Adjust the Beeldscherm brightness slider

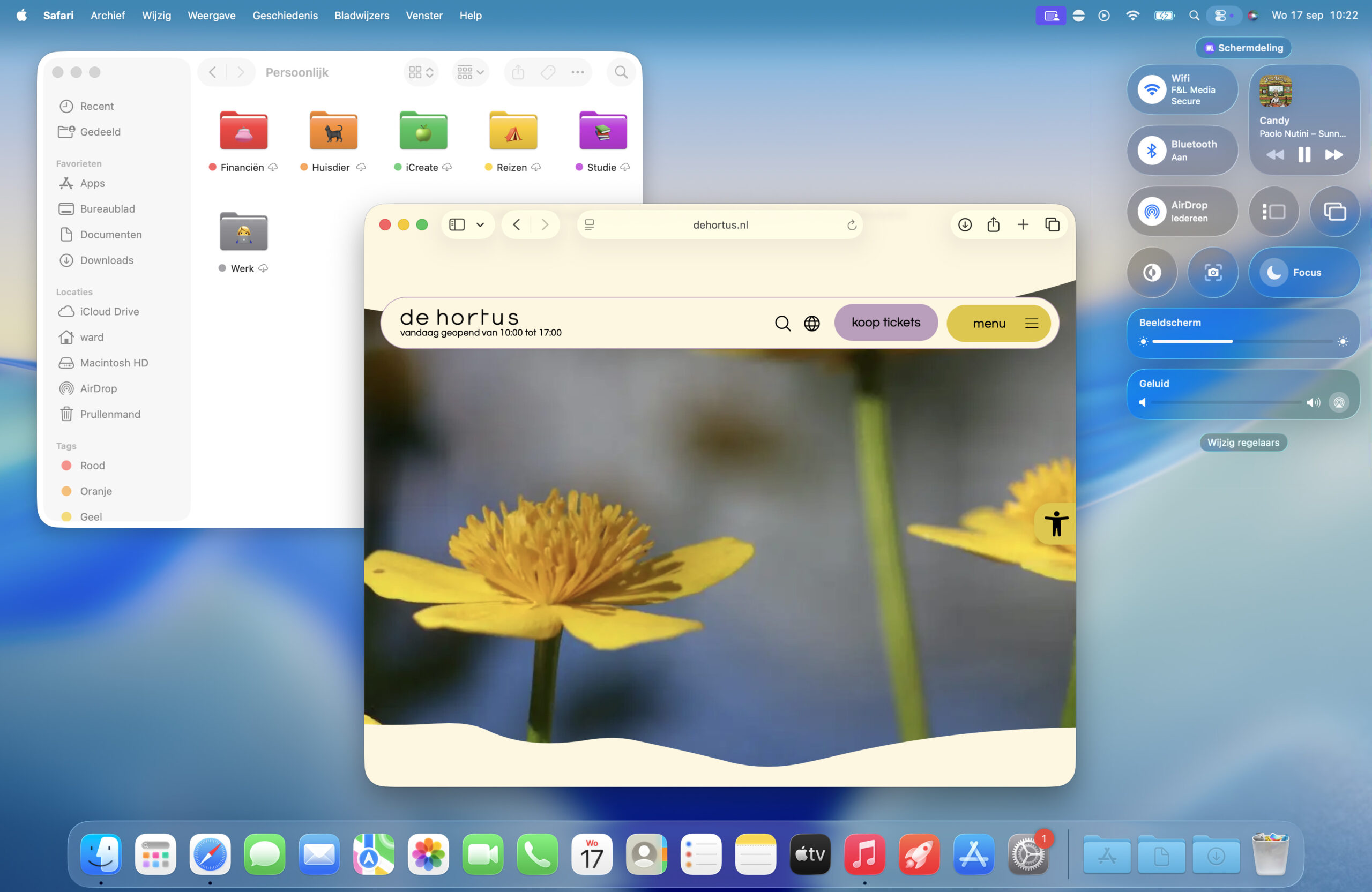click(1232, 342)
